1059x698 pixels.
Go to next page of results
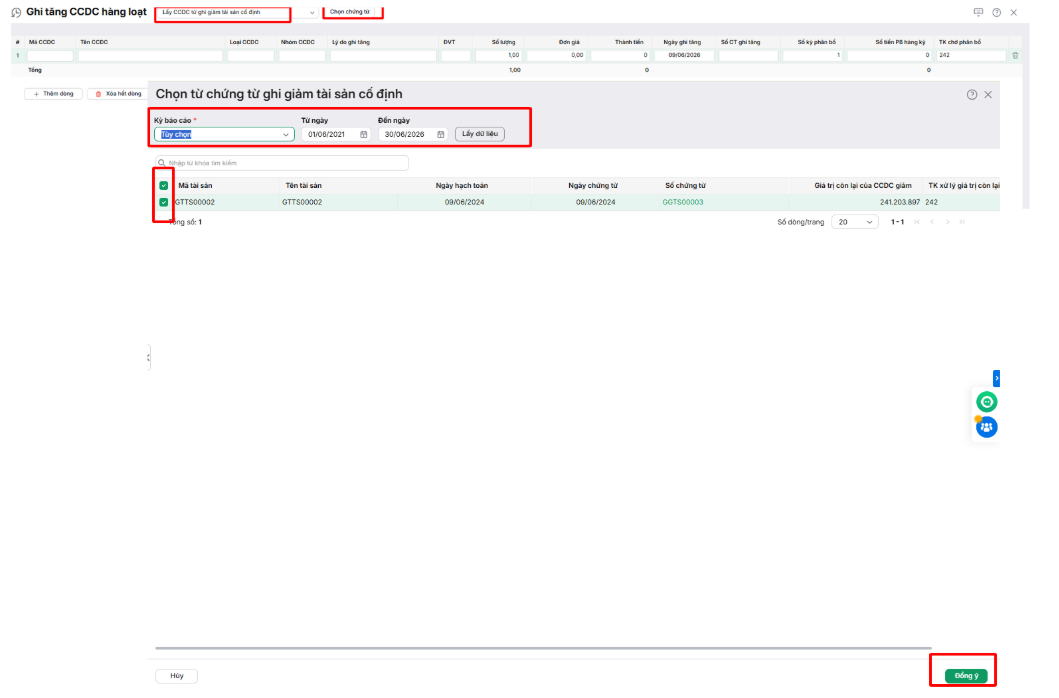click(x=947, y=222)
